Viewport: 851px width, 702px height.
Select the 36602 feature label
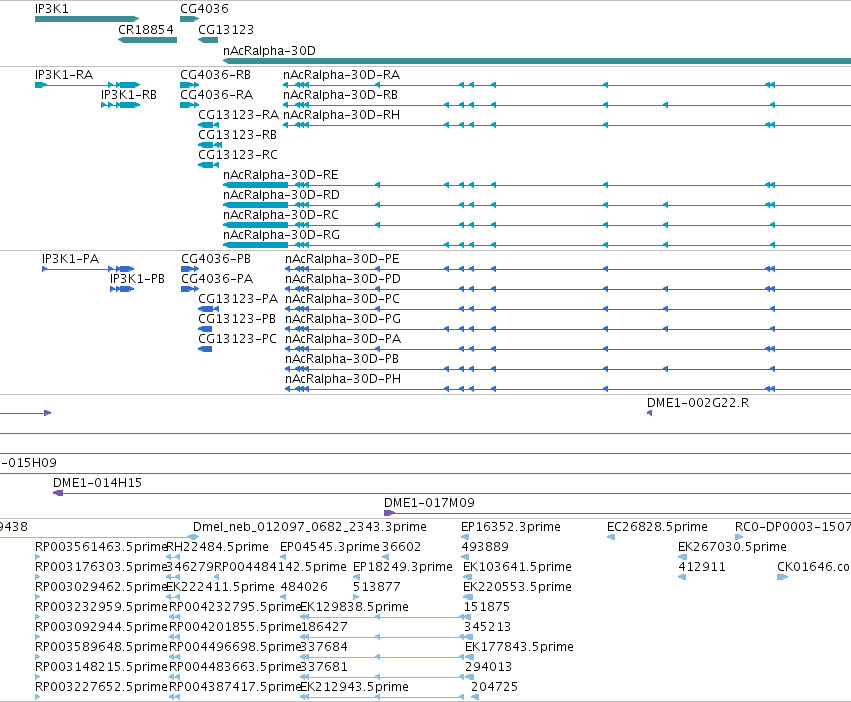(401, 547)
